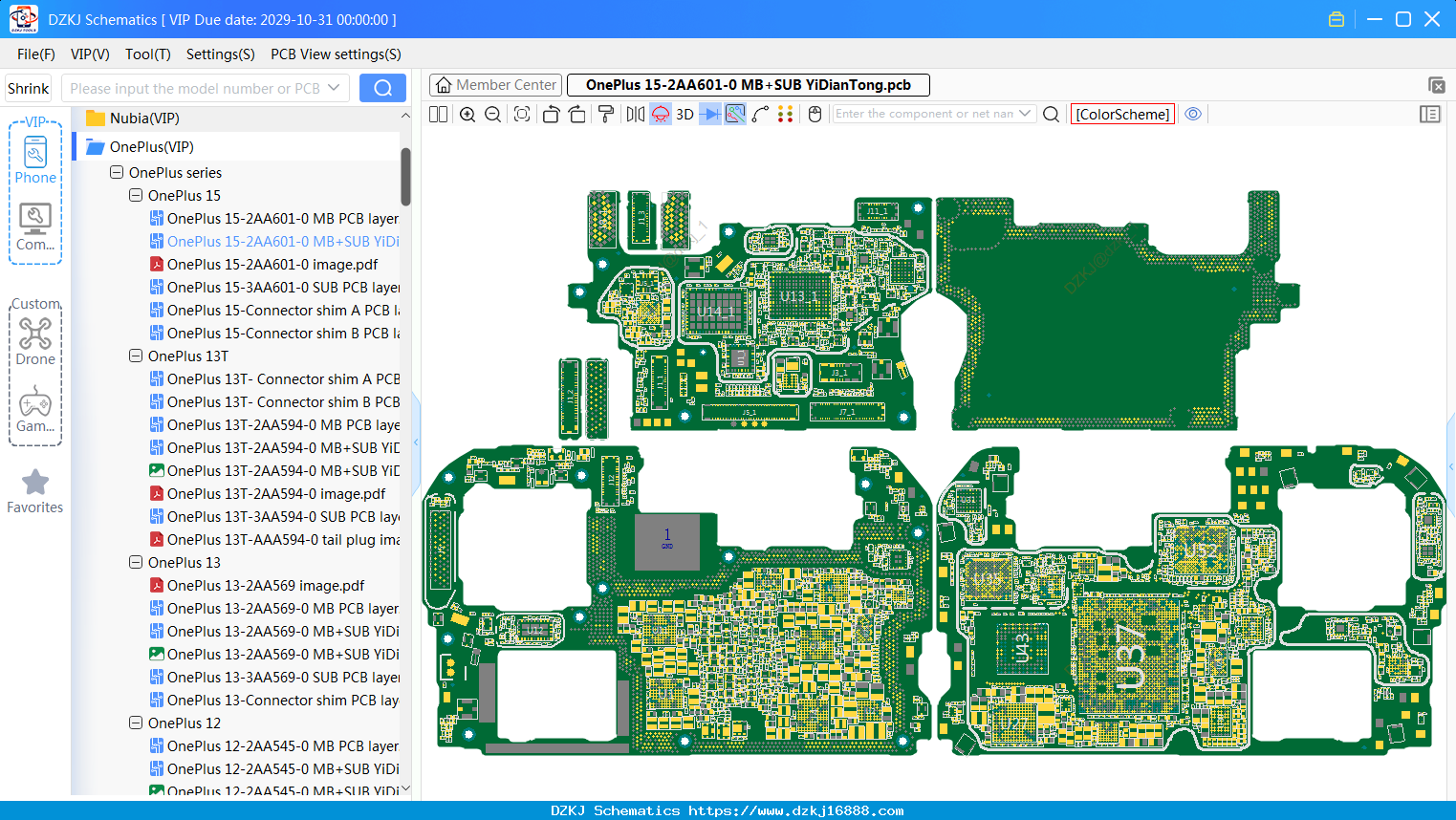
Task: Open OnePlus 15-3AA601-0 SUB PCB layer
Action: (274, 288)
